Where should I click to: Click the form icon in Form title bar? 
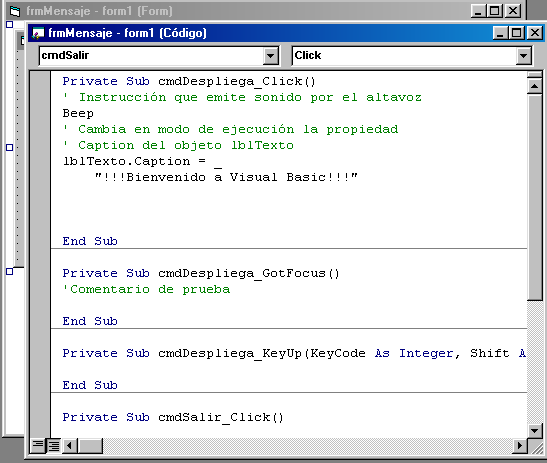click(x=15, y=12)
